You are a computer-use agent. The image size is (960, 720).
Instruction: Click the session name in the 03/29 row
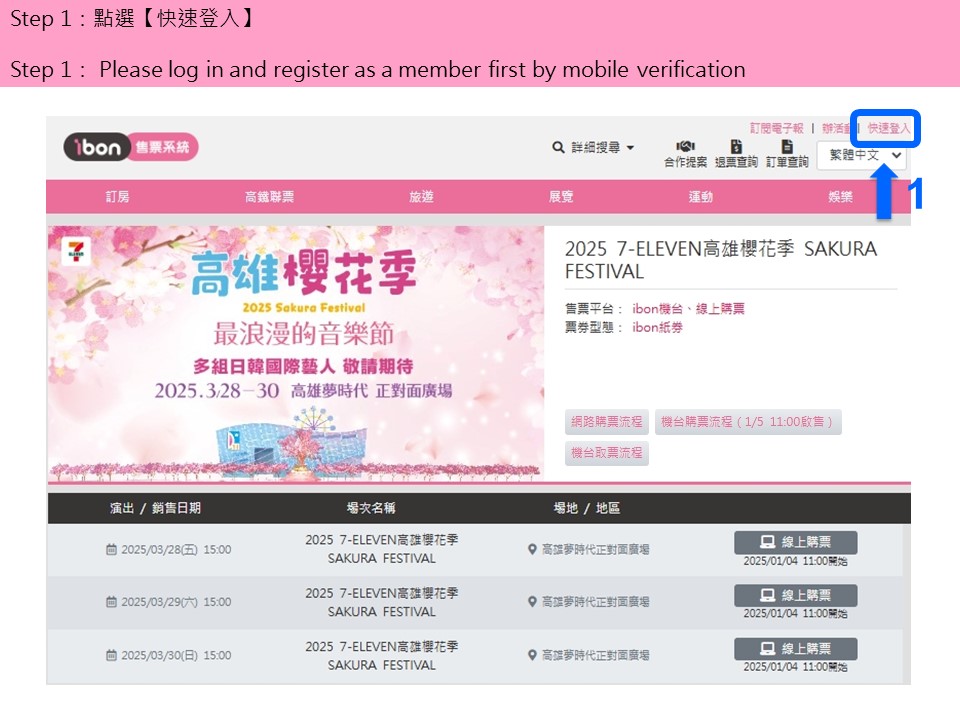click(x=381, y=602)
